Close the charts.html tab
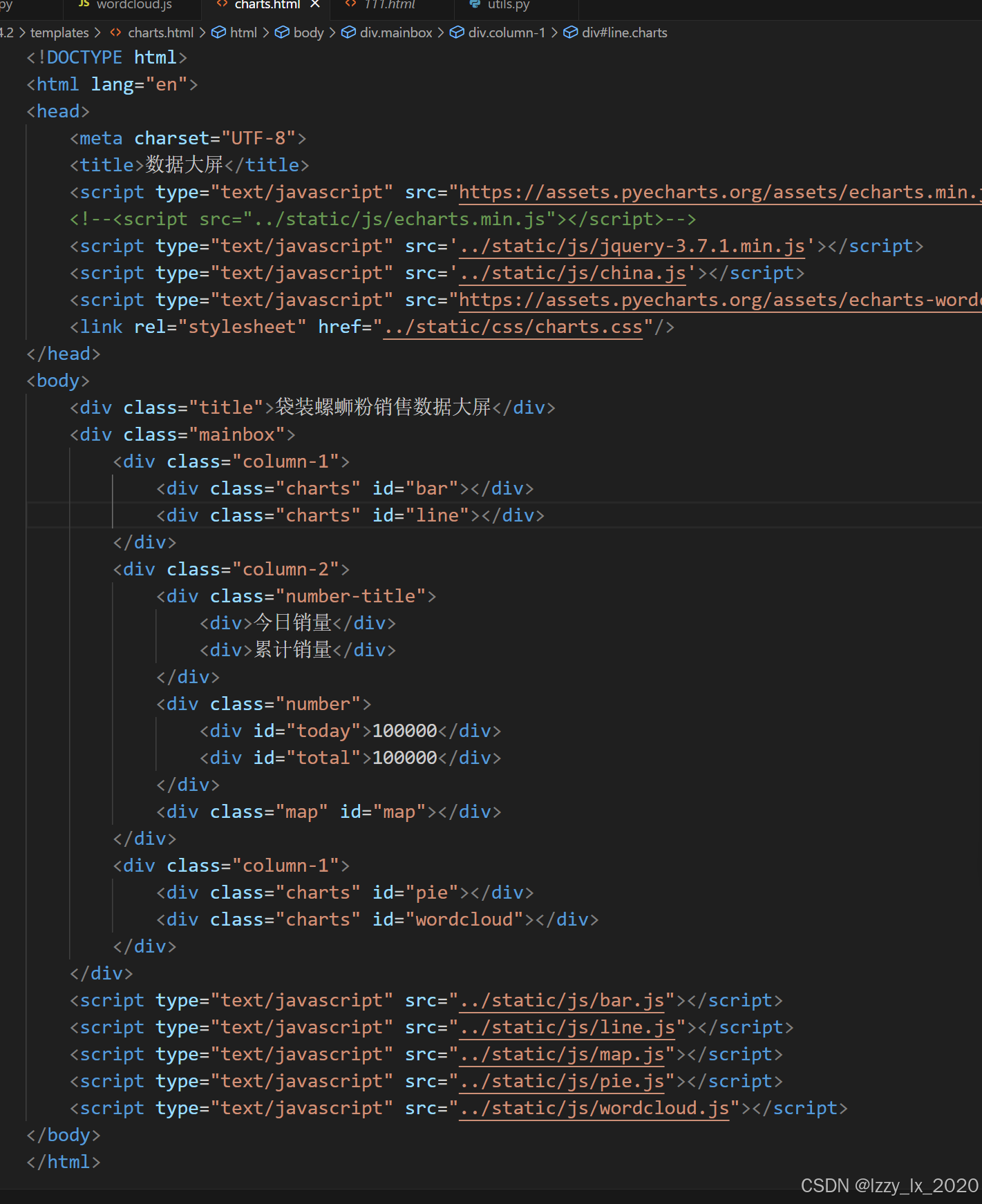 click(315, 5)
